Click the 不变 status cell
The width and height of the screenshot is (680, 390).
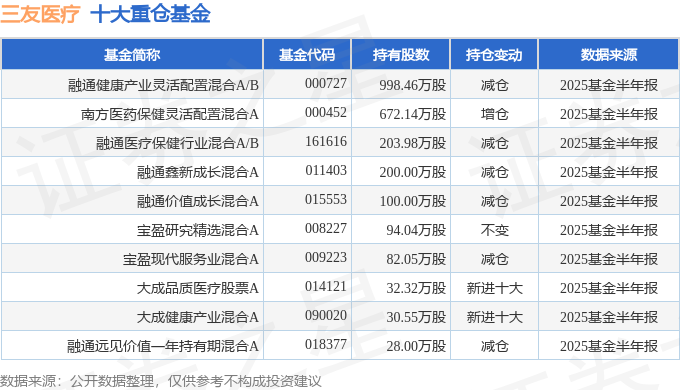494,230
